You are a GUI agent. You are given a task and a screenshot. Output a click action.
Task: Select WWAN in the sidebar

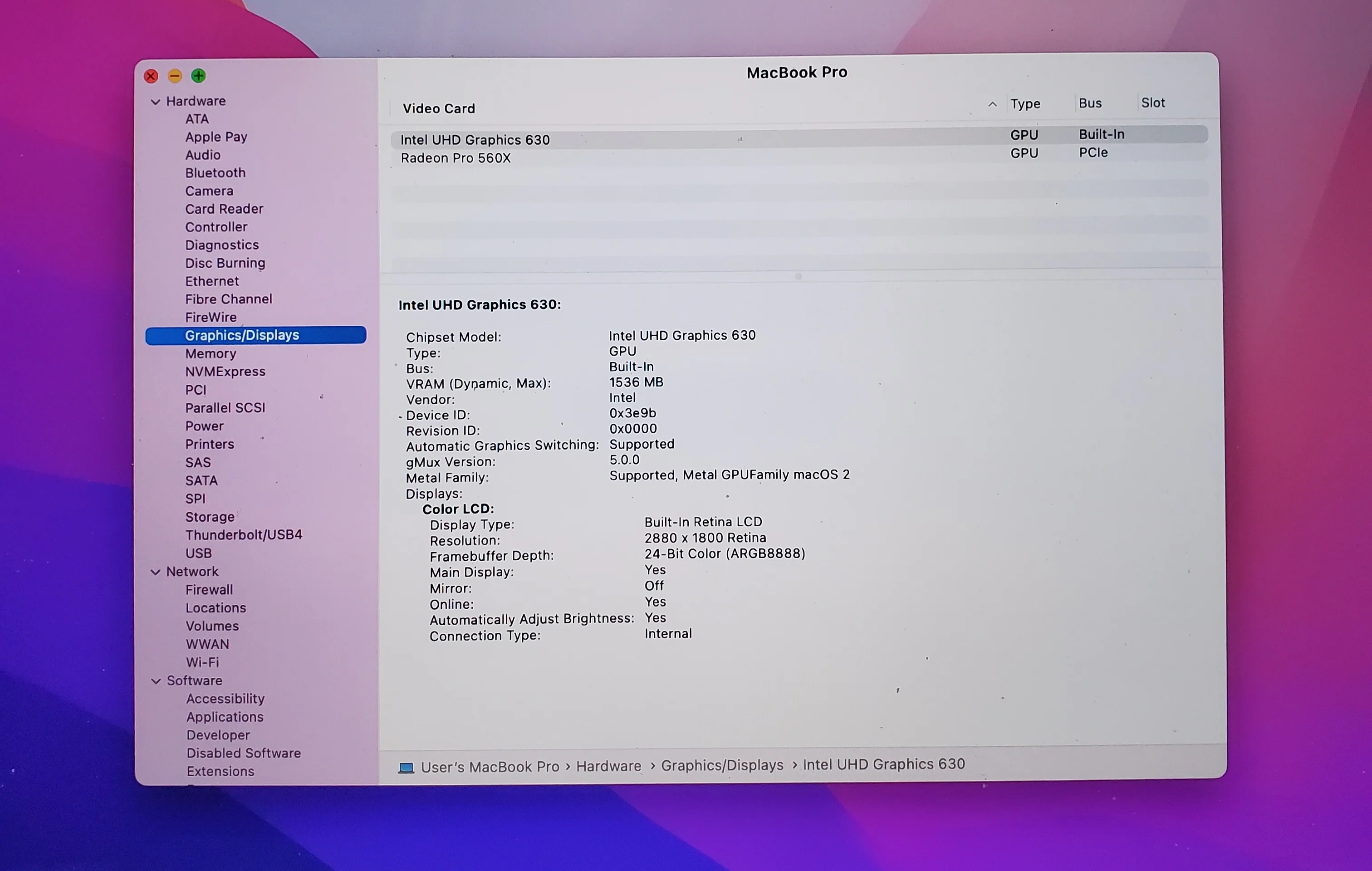[x=207, y=645]
